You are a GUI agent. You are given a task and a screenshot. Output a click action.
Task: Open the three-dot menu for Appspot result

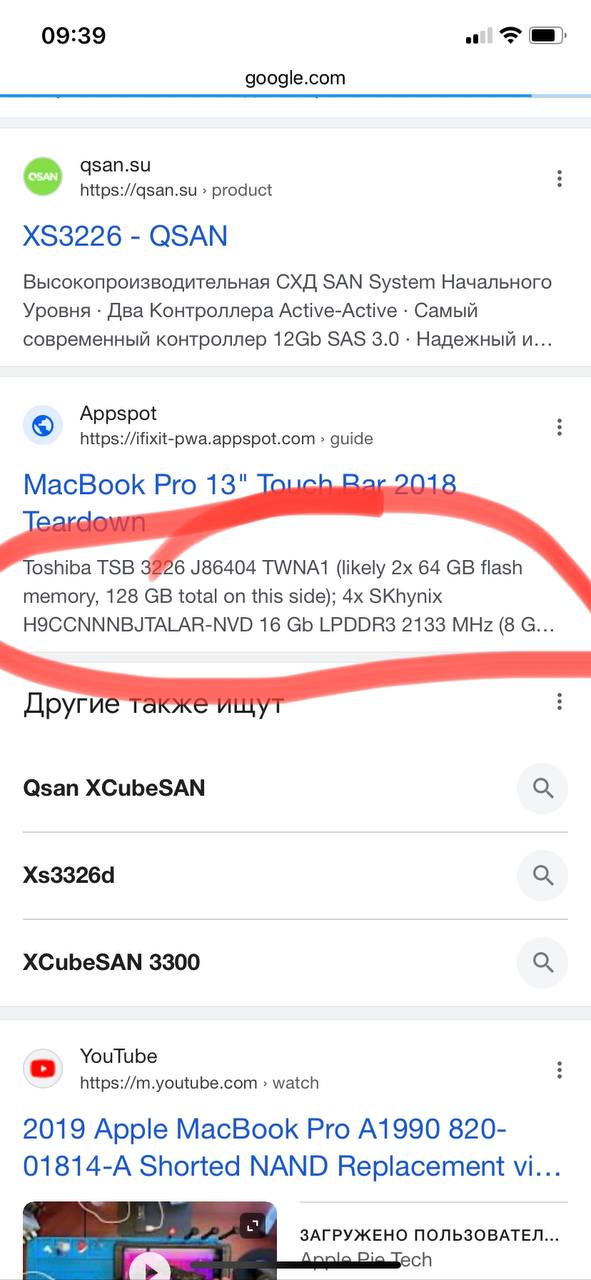(559, 427)
